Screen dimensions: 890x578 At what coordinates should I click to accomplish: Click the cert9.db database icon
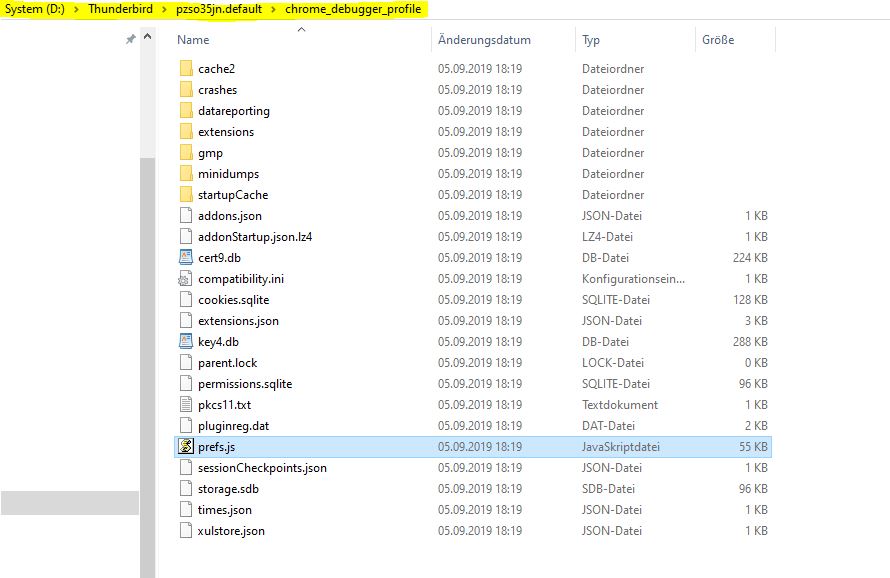point(186,258)
